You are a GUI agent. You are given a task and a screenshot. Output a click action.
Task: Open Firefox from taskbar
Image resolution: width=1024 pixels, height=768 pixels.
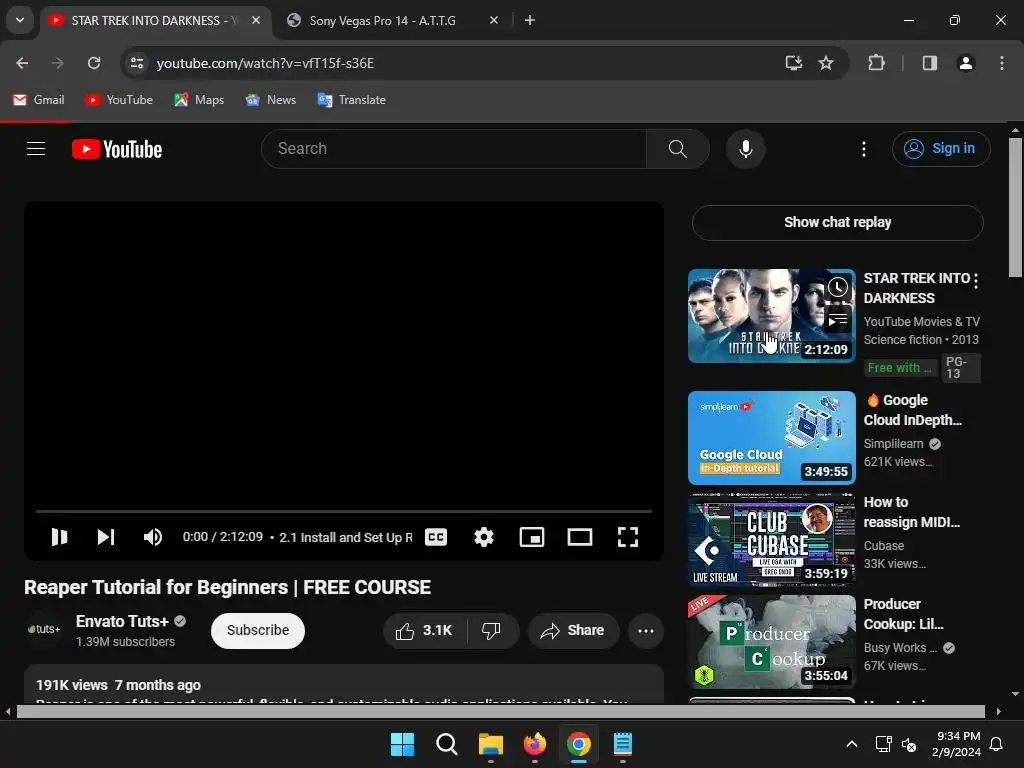click(x=535, y=744)
